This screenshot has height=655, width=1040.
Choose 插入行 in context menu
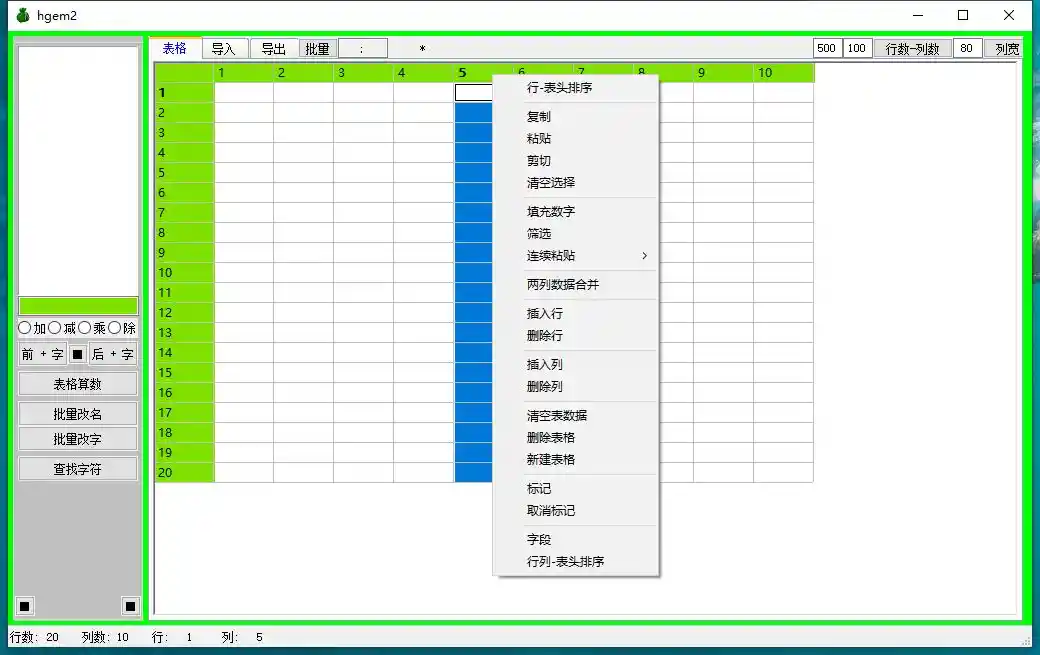[576, 314]
